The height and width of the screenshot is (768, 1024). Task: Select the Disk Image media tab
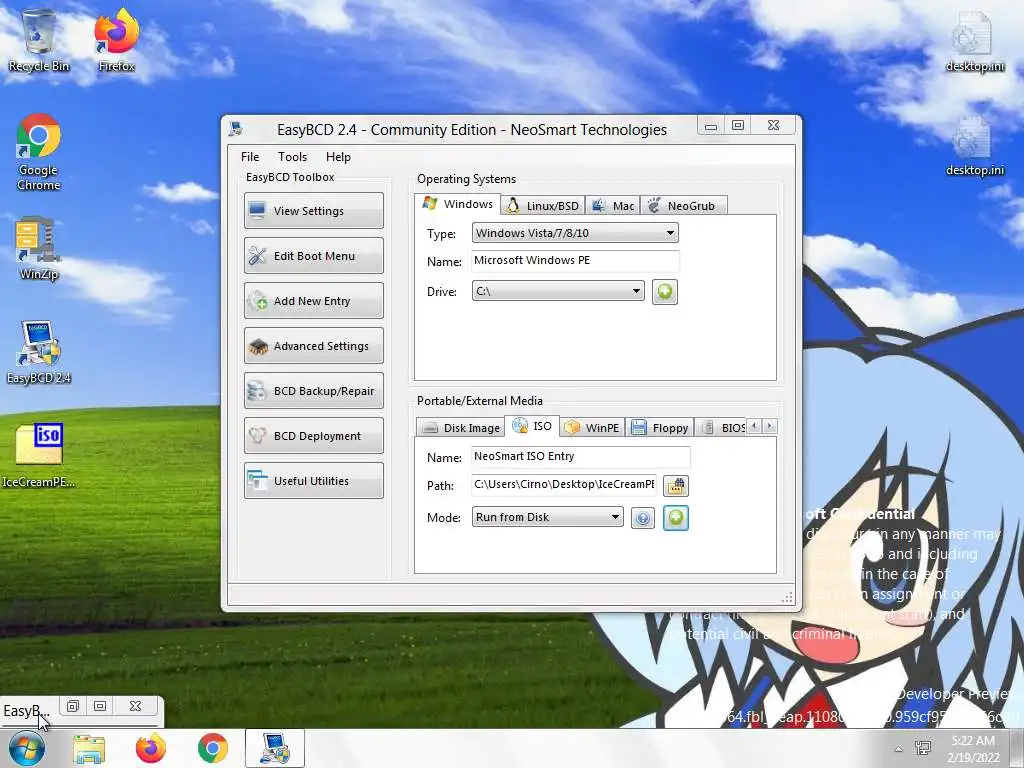460,428
